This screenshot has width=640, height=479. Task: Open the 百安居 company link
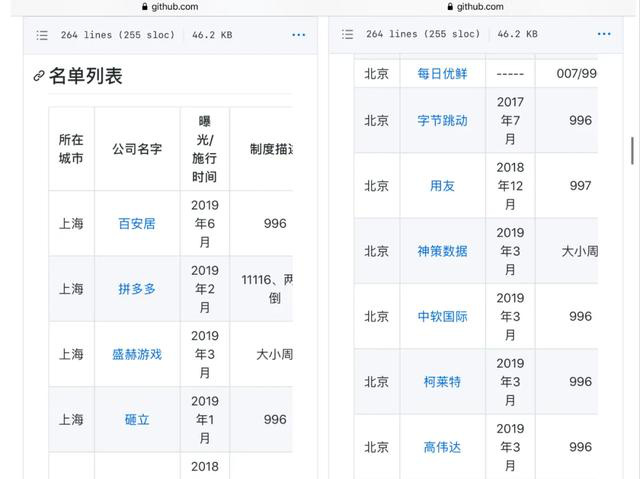coord(137,223)
